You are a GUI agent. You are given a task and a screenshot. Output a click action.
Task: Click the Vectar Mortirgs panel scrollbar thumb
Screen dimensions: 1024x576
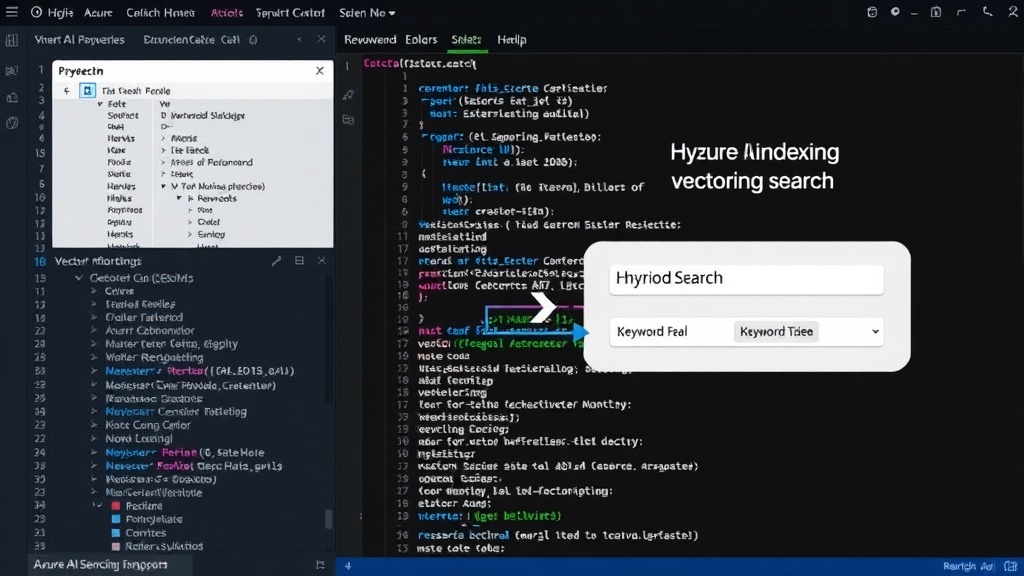click(x=328, y=519)
